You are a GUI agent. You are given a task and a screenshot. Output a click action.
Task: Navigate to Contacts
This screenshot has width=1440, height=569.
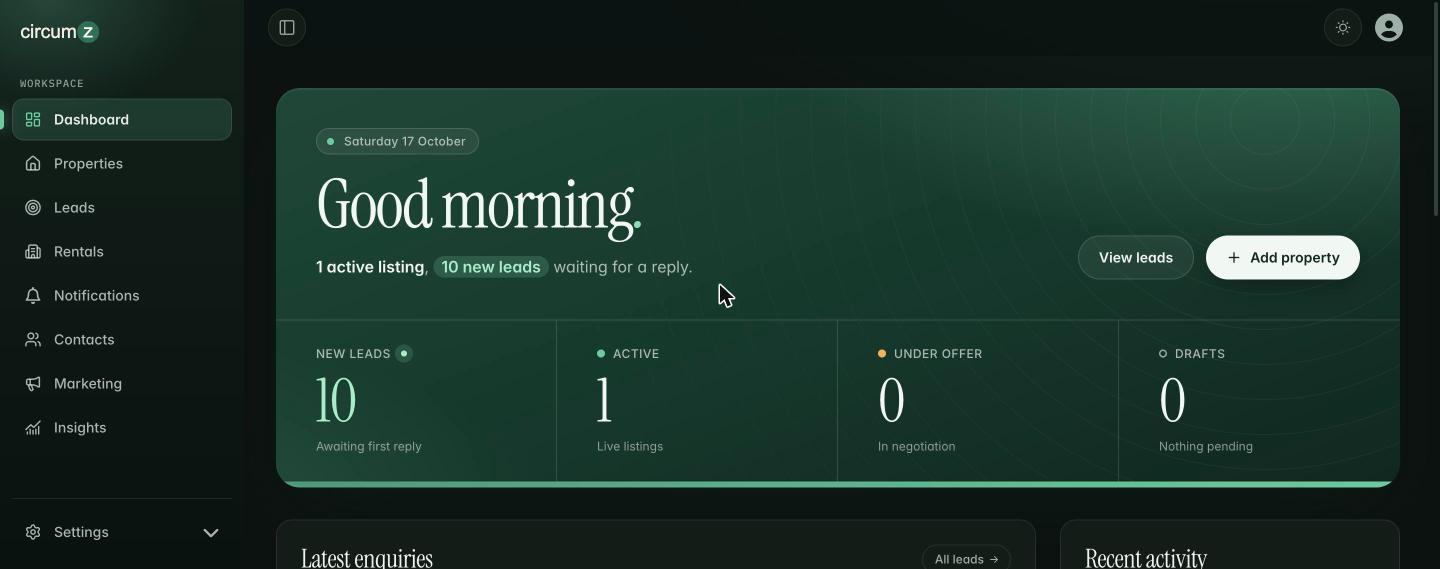[122, 340]
